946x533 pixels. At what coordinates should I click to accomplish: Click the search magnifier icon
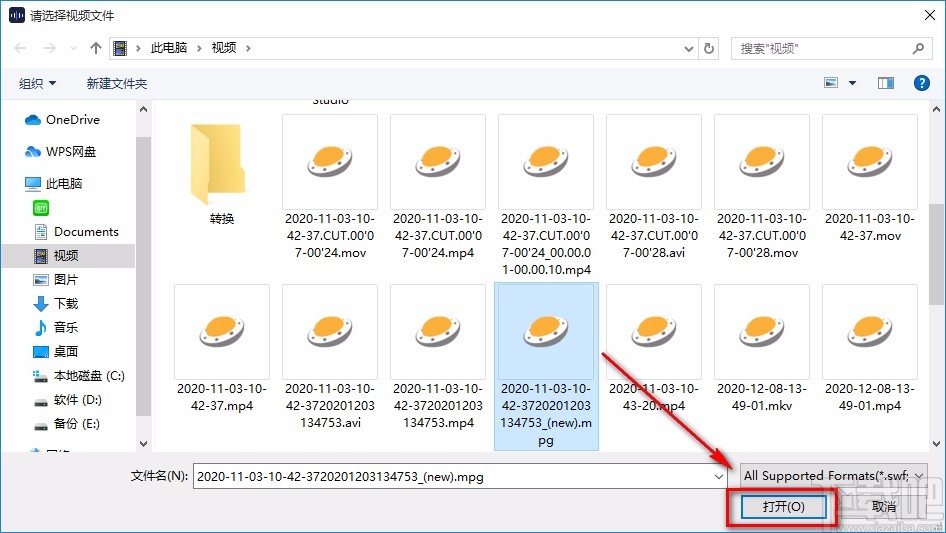click(x=918, y=48)
